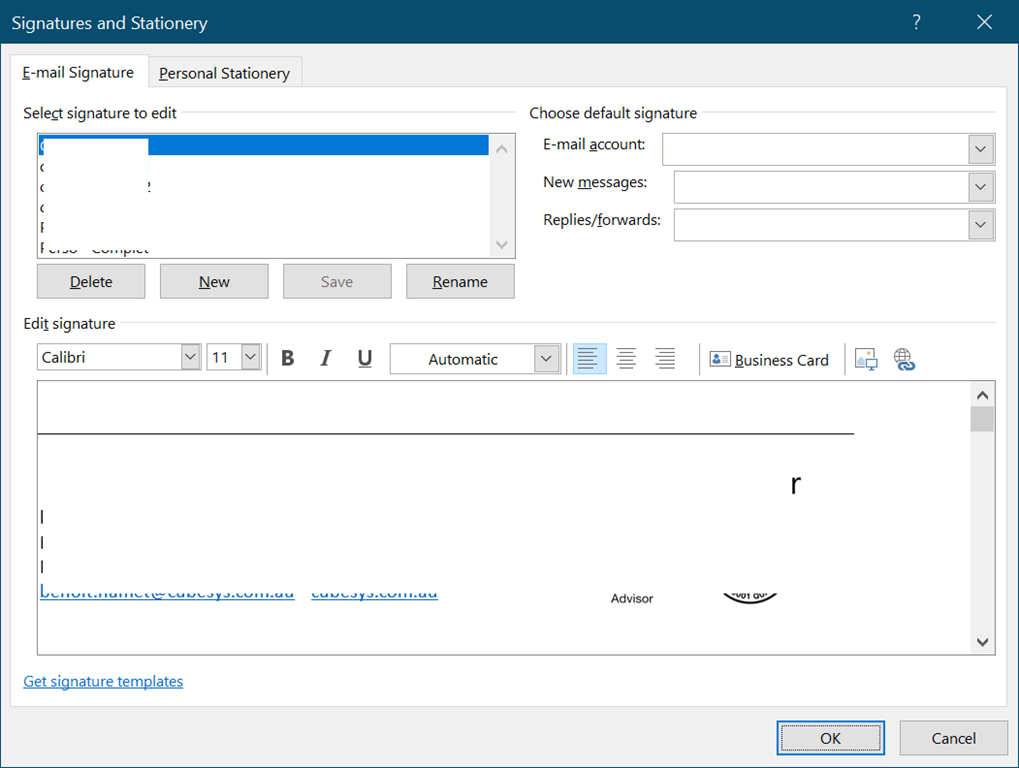Align signature text to the right
Screen dimensions: 1019x768
[665, 359]
